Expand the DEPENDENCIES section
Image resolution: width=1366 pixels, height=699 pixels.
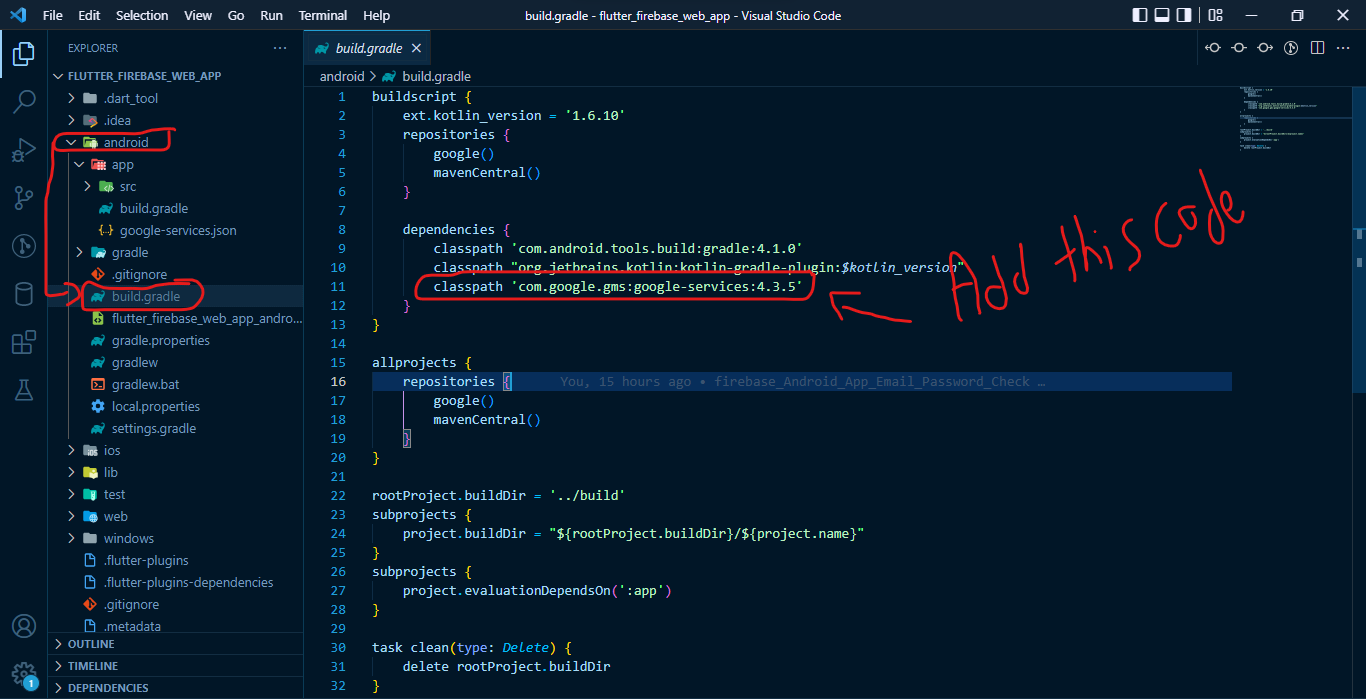[176, 688]
